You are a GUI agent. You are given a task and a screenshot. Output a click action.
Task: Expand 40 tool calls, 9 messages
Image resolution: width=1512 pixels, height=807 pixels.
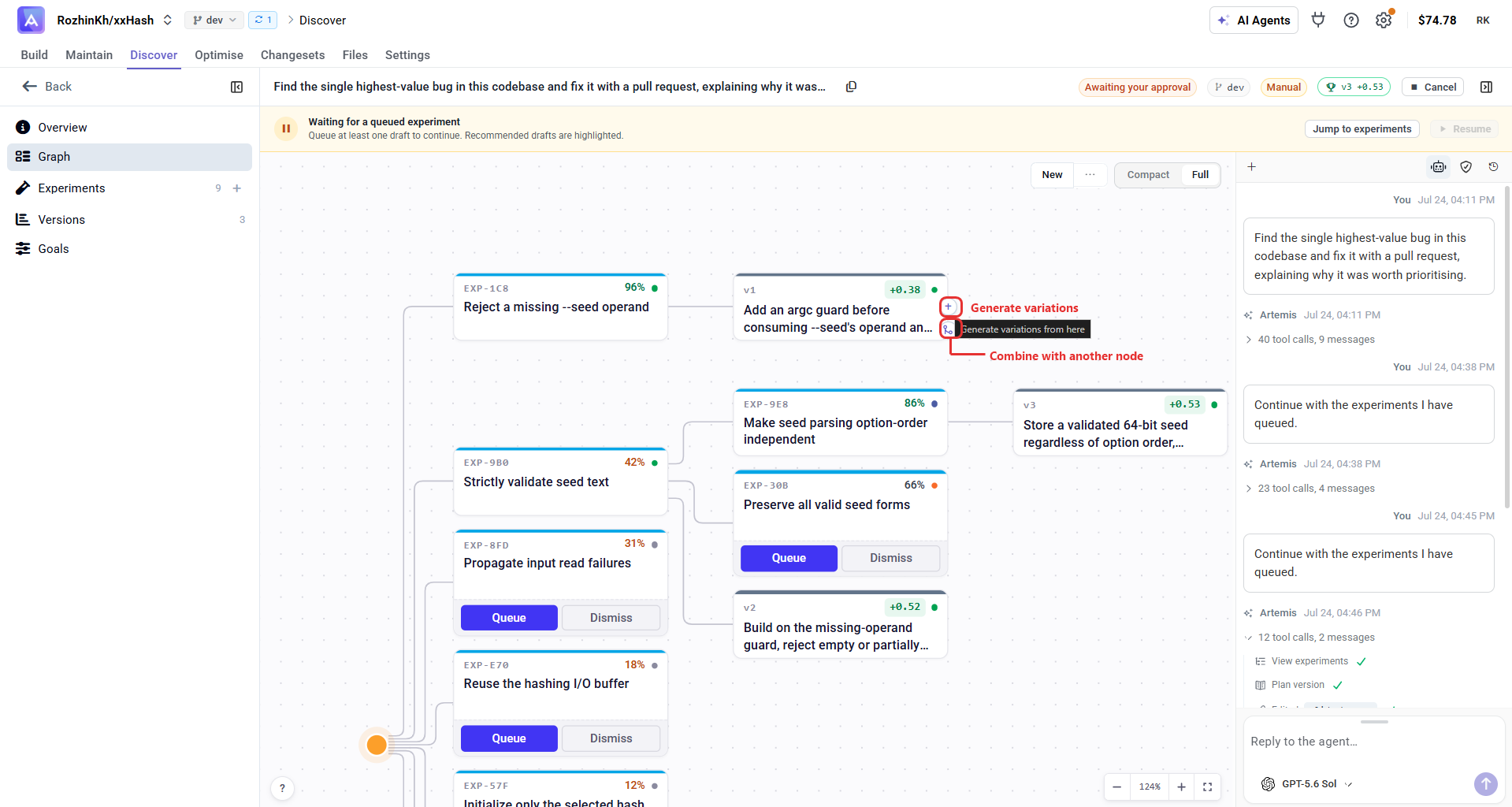[1310, 340]
